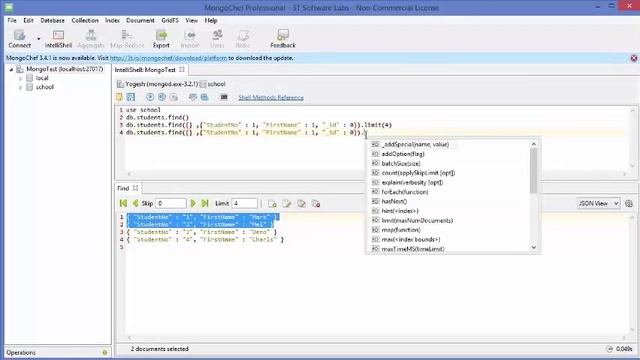Focus the Limit input field

coord(244,203)
